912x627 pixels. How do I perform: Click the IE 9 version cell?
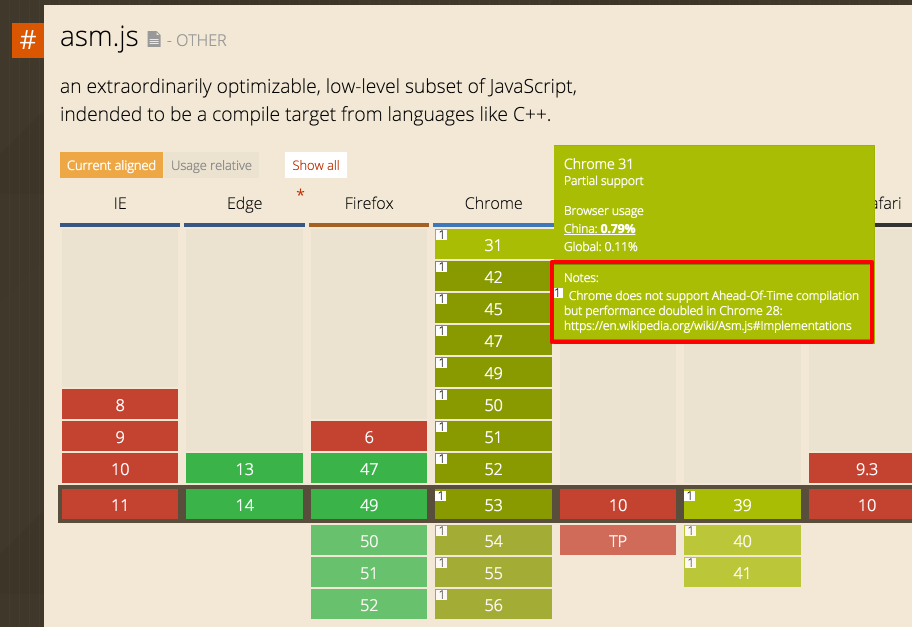(120, 436)
